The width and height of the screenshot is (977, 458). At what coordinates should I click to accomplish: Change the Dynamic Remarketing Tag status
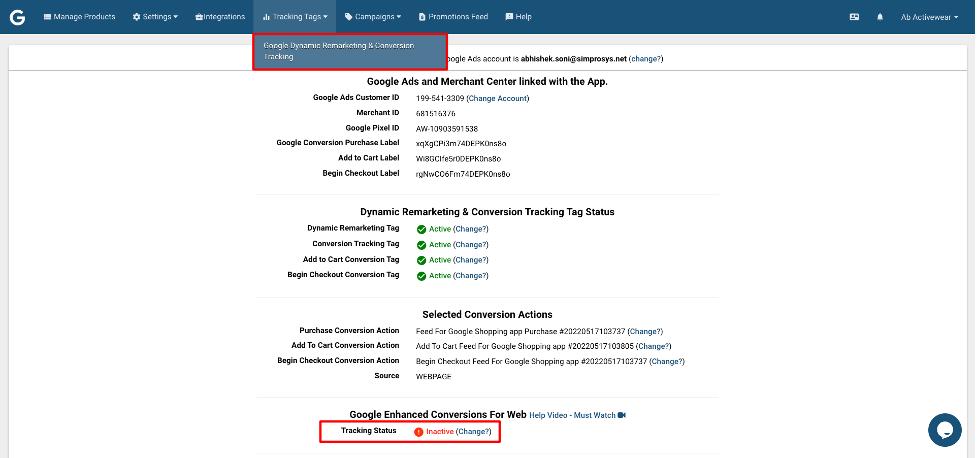point(470,229)
